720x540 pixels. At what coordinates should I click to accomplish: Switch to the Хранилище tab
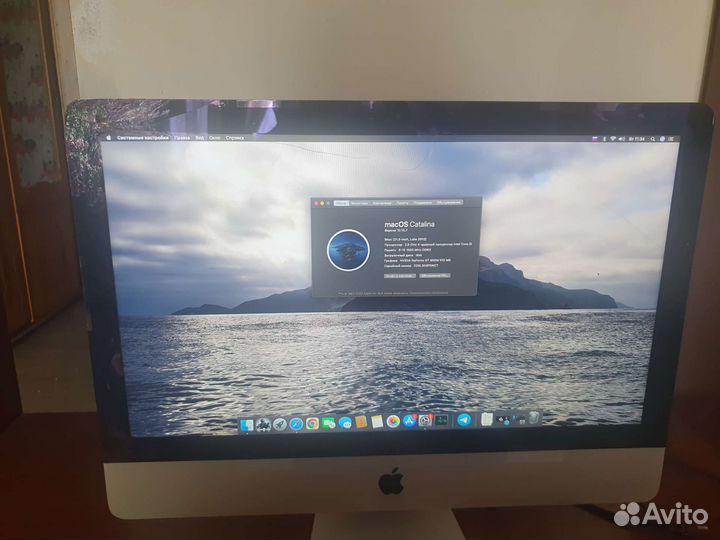click(382, 203)
